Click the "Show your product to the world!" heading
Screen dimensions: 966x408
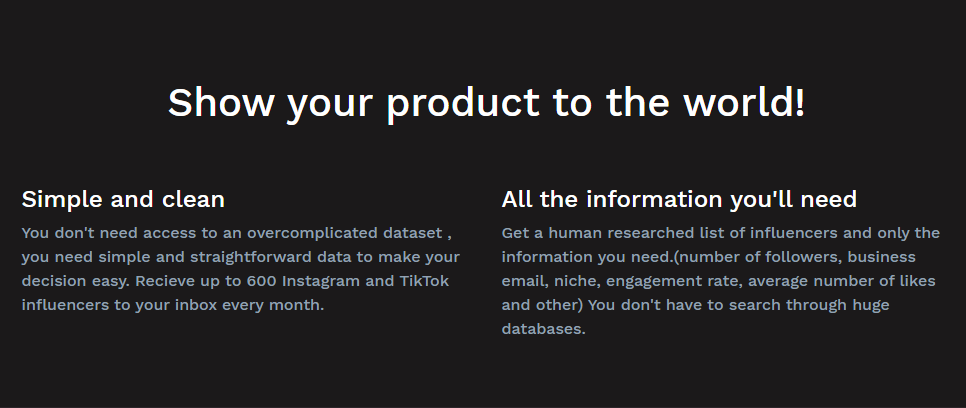(x=486, y=102)
